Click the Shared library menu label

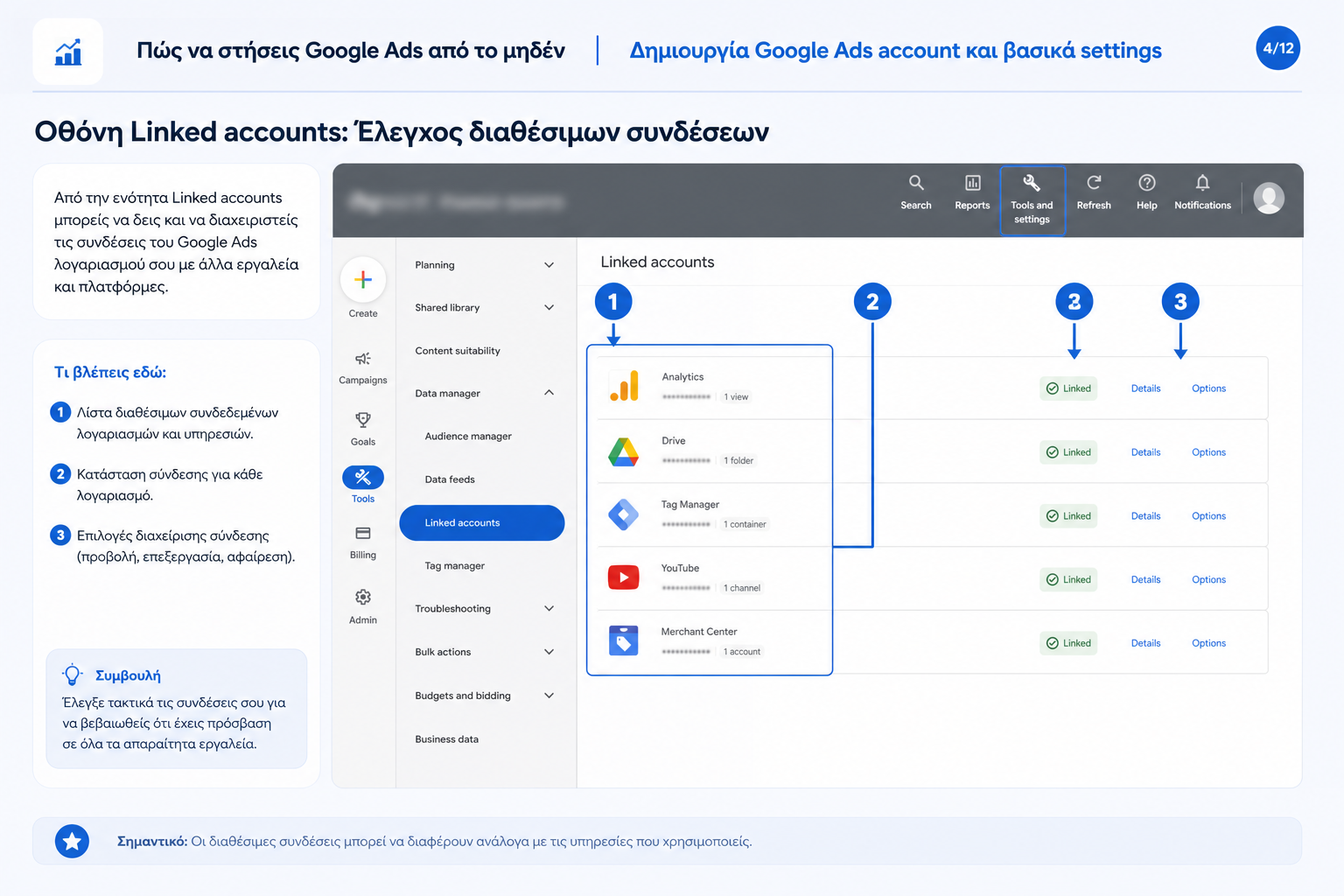click(x=447, y=308)
